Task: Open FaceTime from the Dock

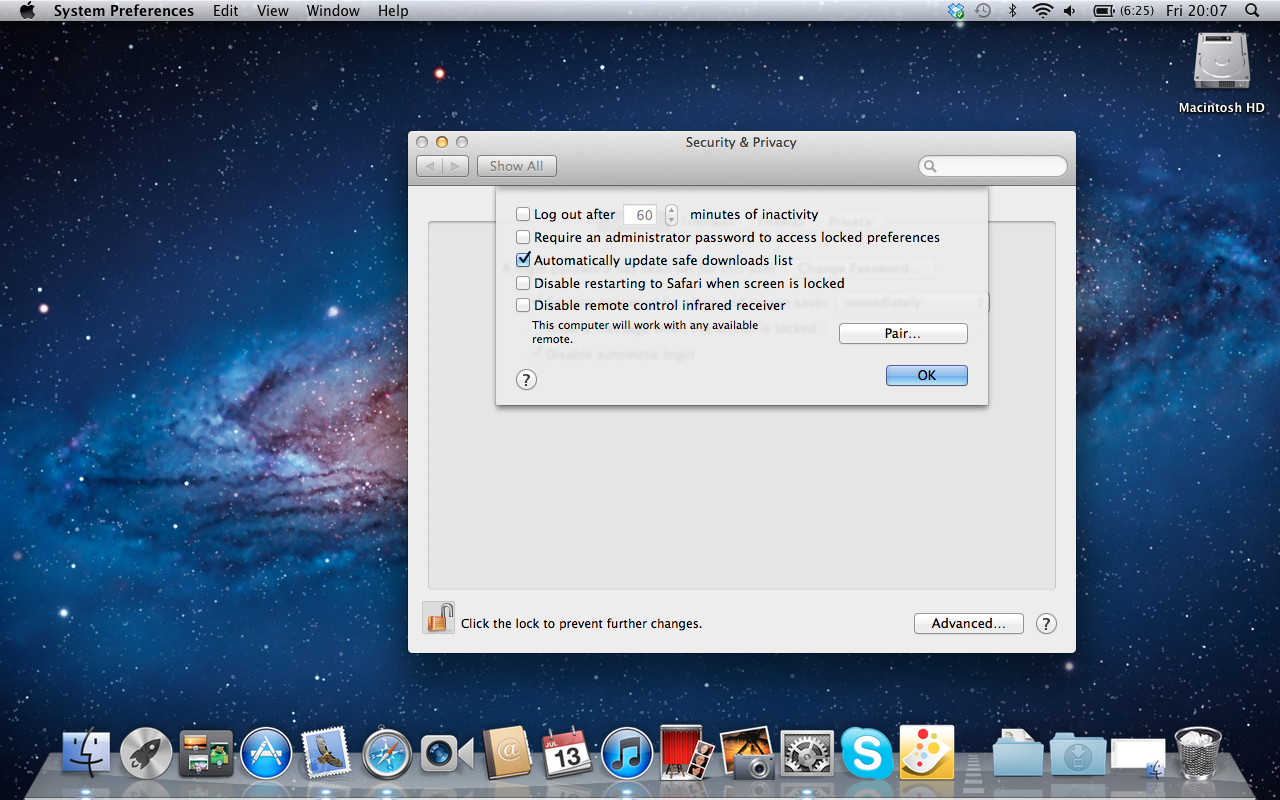Action: point(446,752)
